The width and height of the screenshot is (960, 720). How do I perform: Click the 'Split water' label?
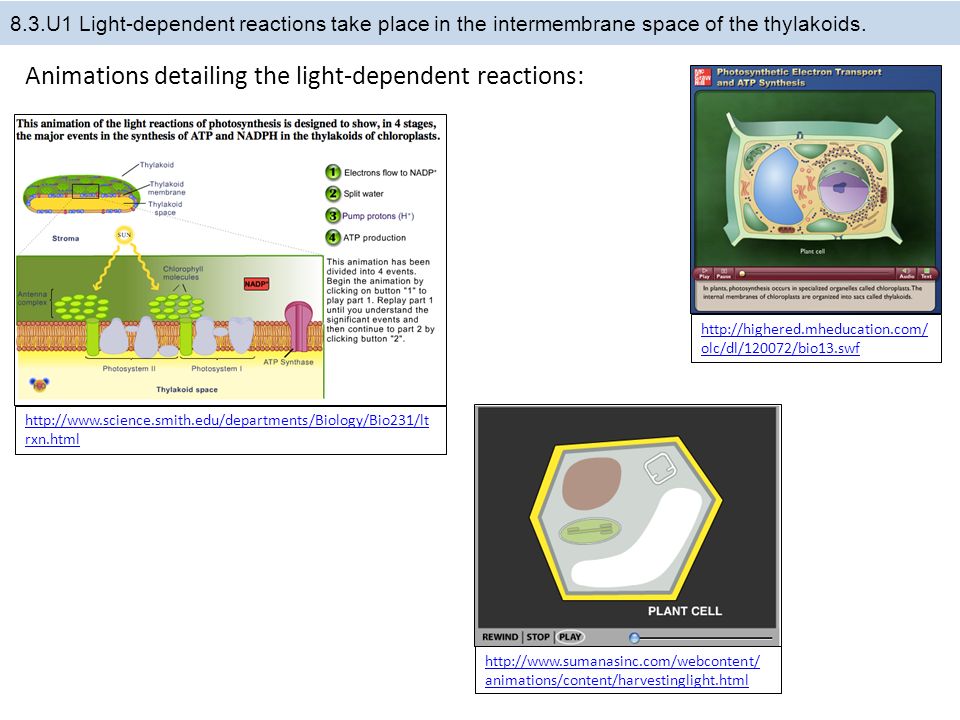[363, 193]
